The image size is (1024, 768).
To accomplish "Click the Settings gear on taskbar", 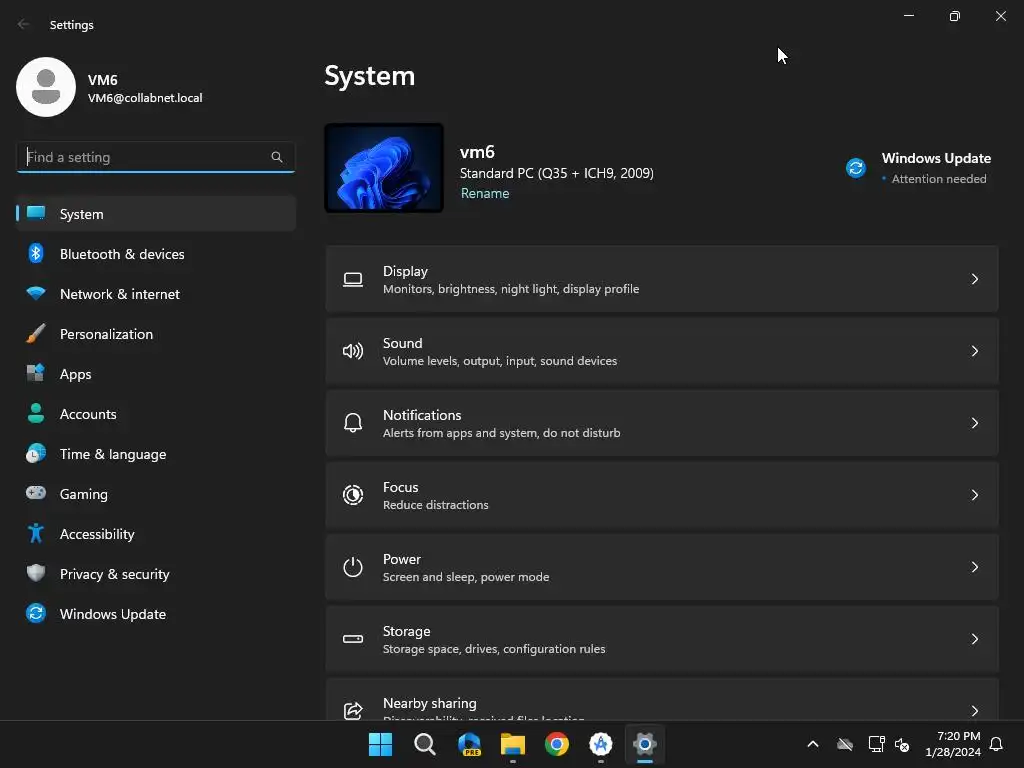I will [645, 744].
